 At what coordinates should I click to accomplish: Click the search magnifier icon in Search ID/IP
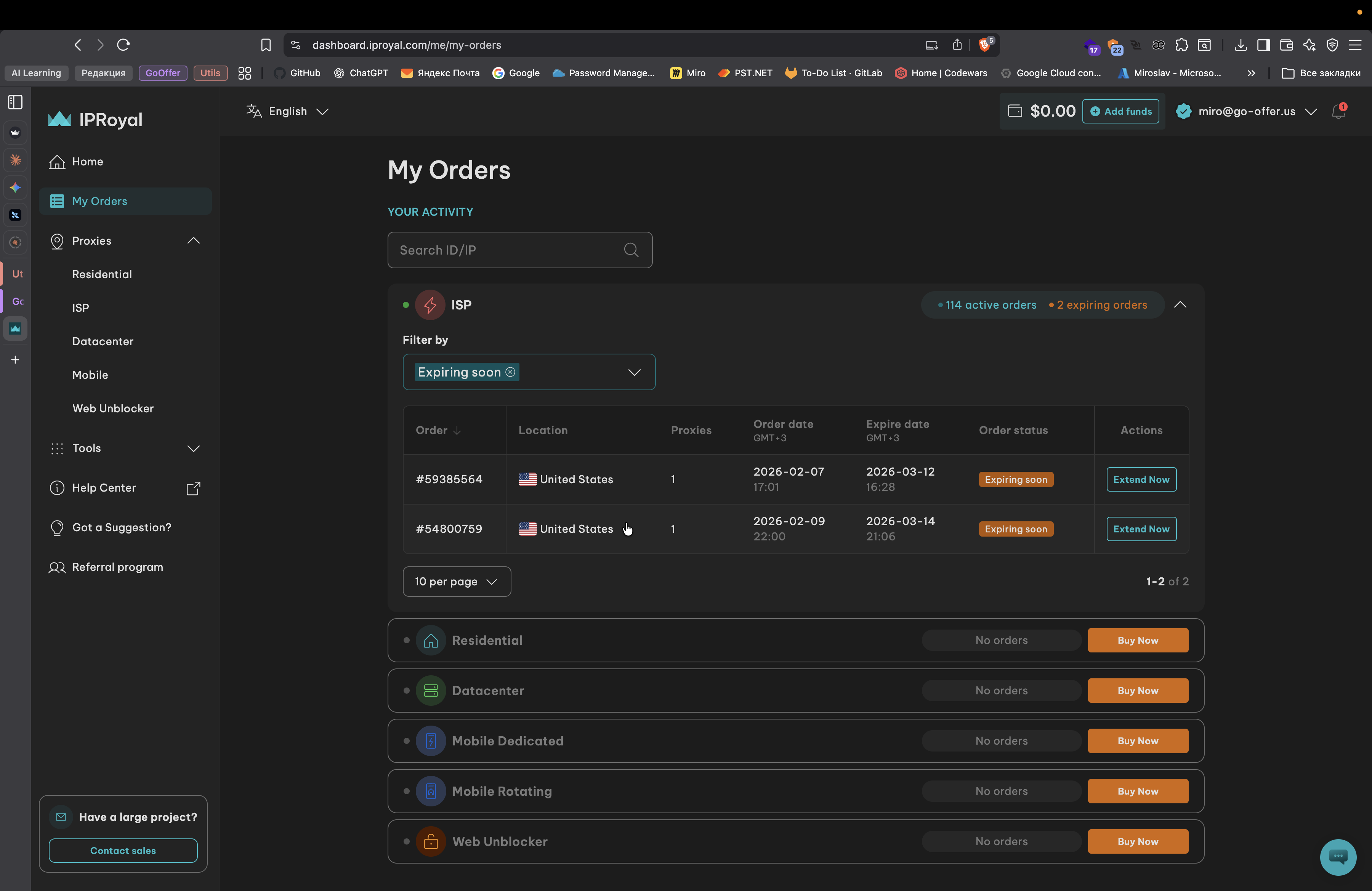pos(631,250)
